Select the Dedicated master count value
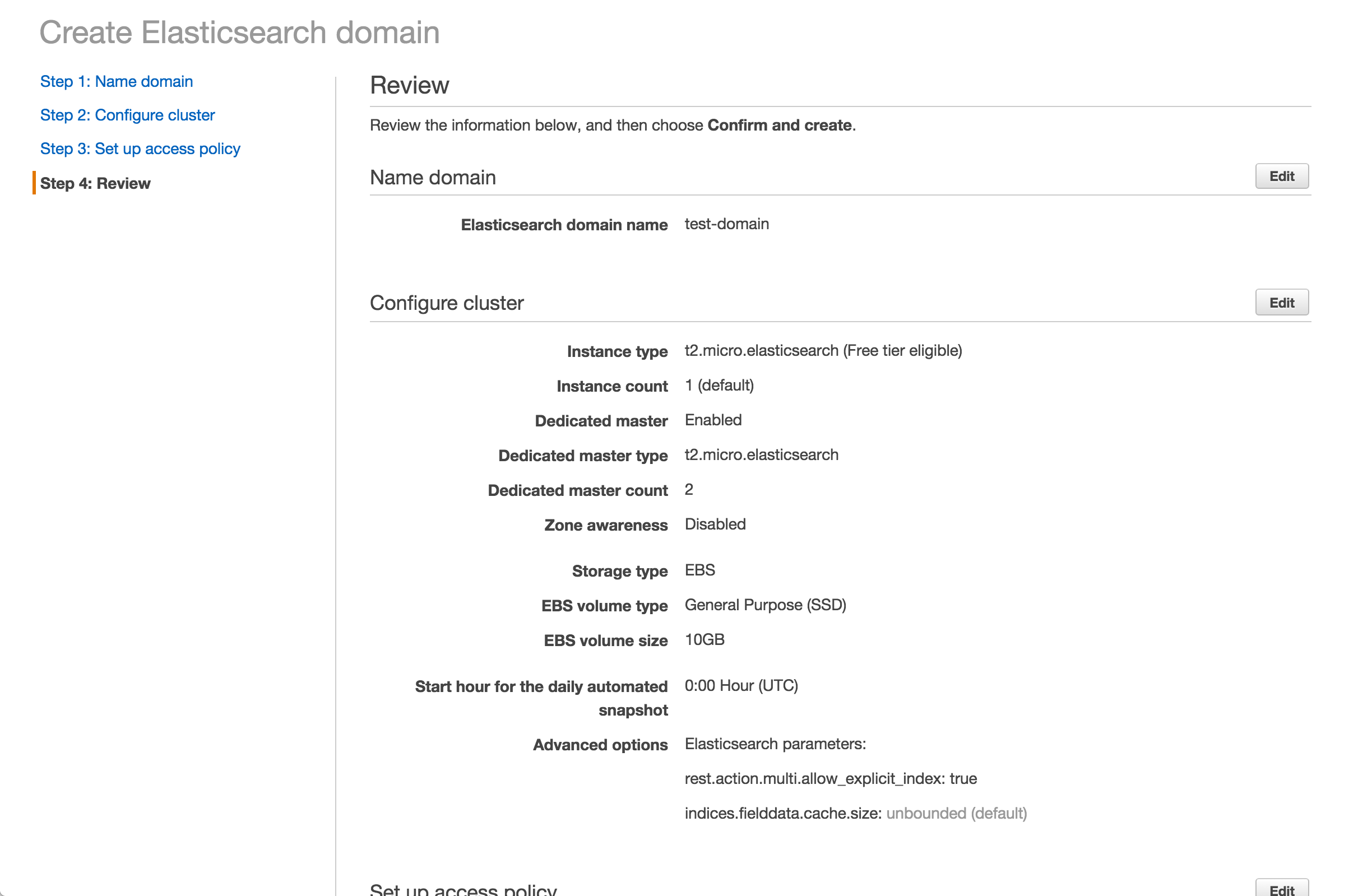1358x896 pixels. 689,489
